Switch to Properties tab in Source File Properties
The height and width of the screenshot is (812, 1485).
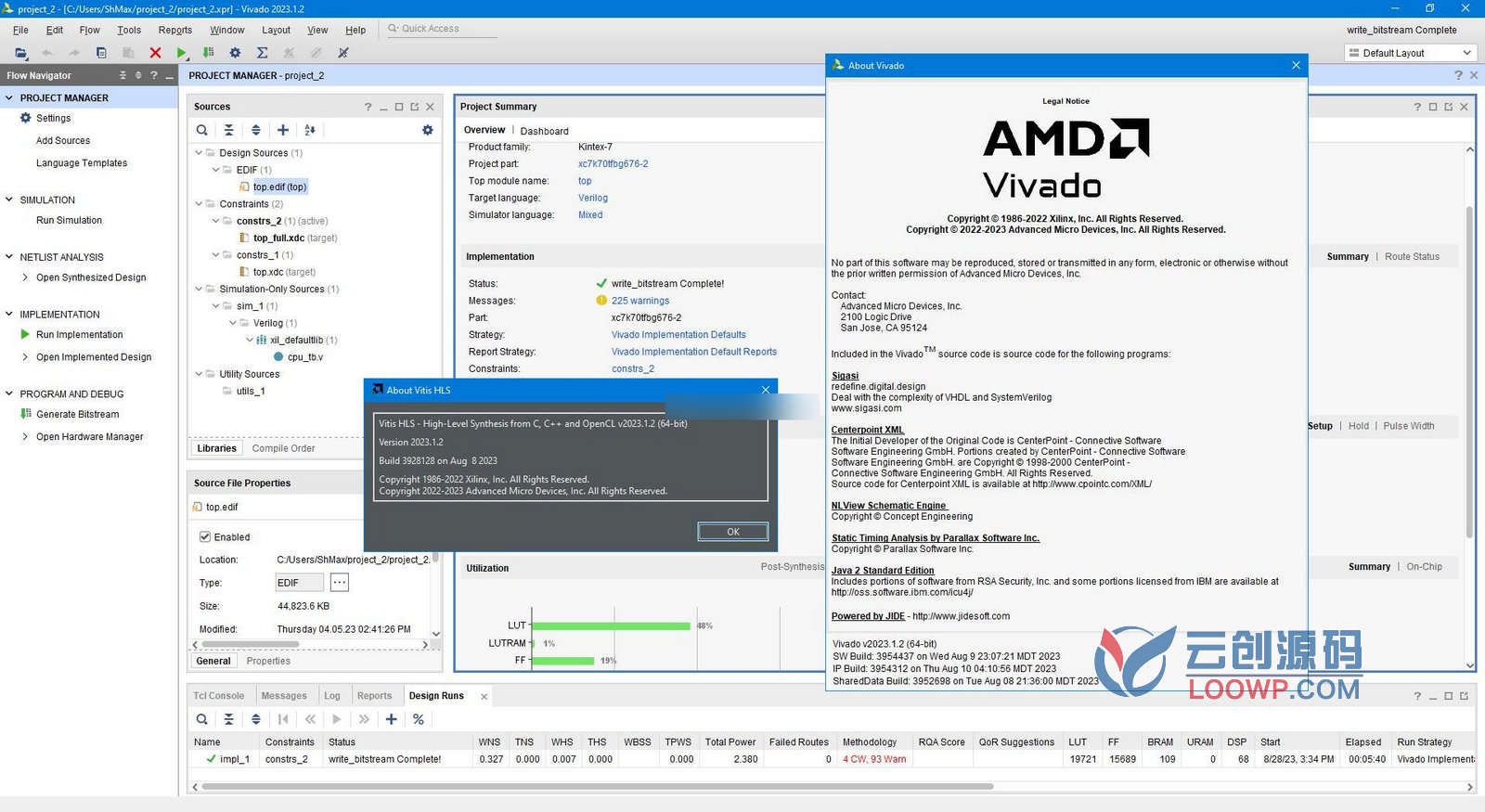click(268, 662)
